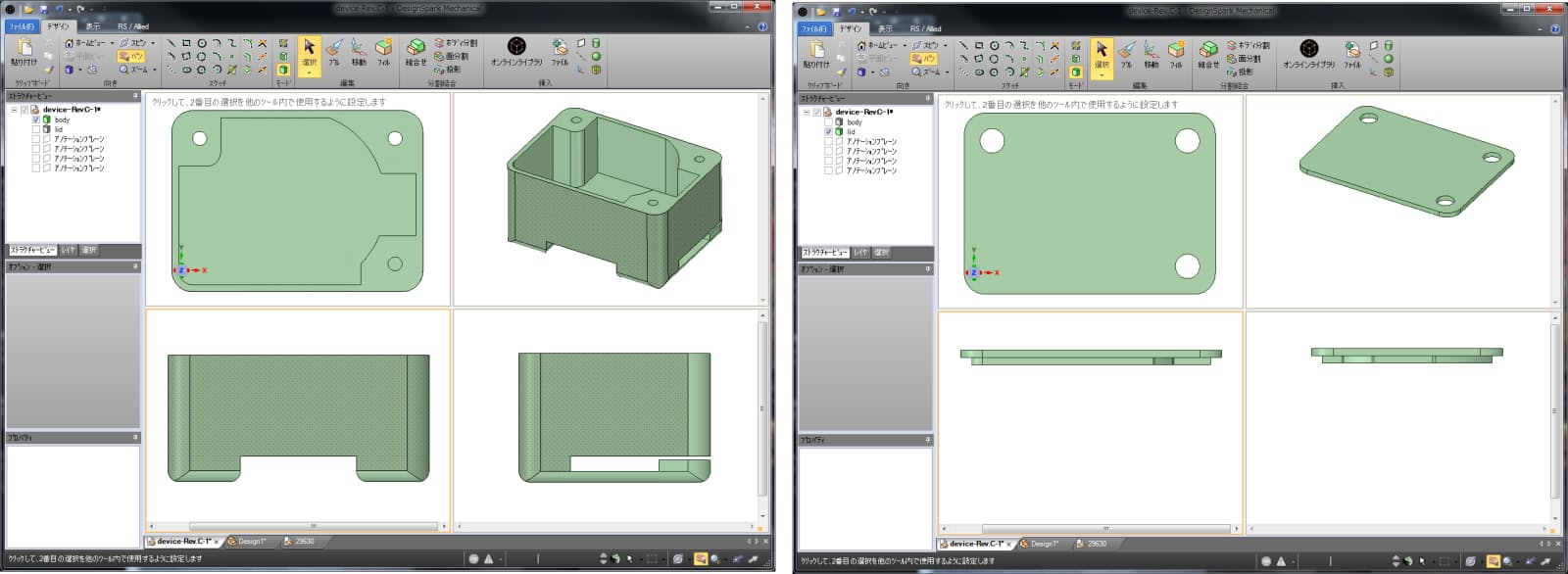Check the body checkbox in right window tree
This screenshot has height=574, width=1568.
pos(829,122)
